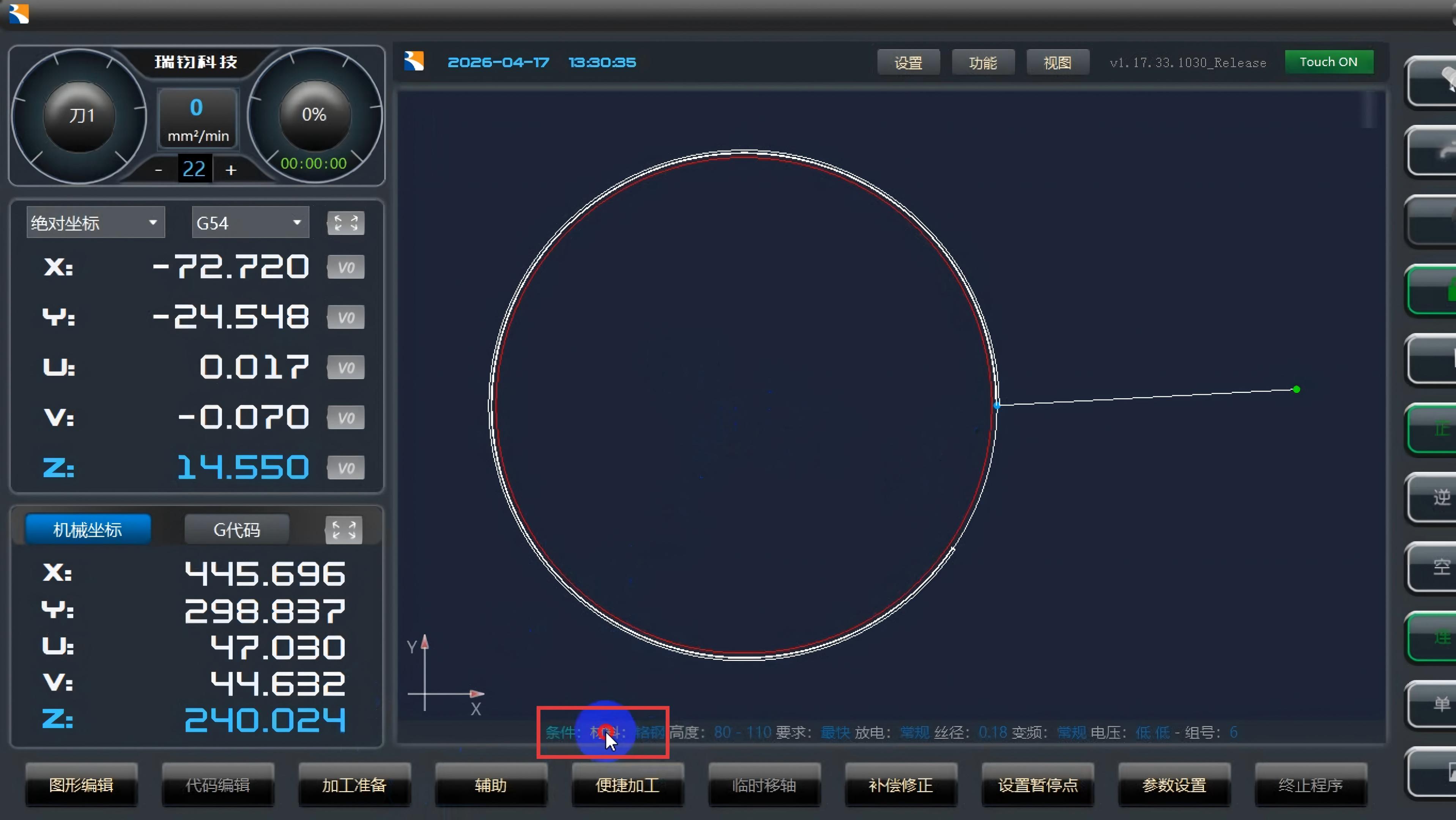Open the 设置 menu
Viewport: 1456px width, 820px height.
click(908, 62)
